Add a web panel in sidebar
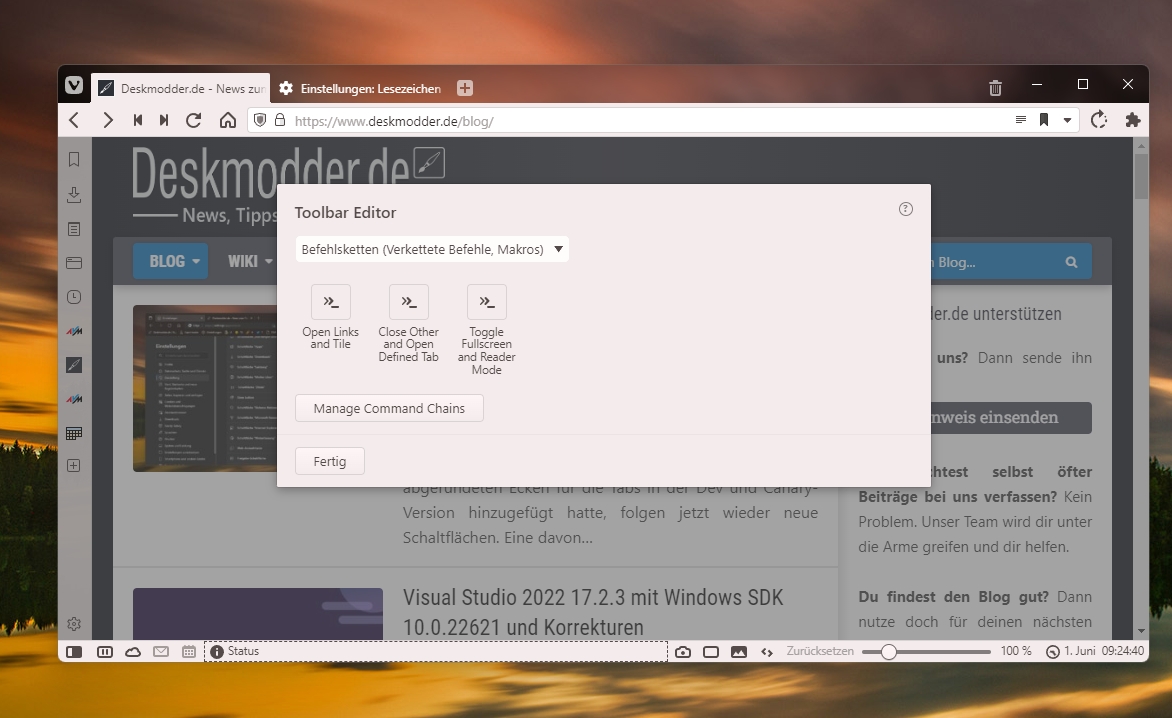This screenshot has width=1172, height=718. [x=74, y=465]
